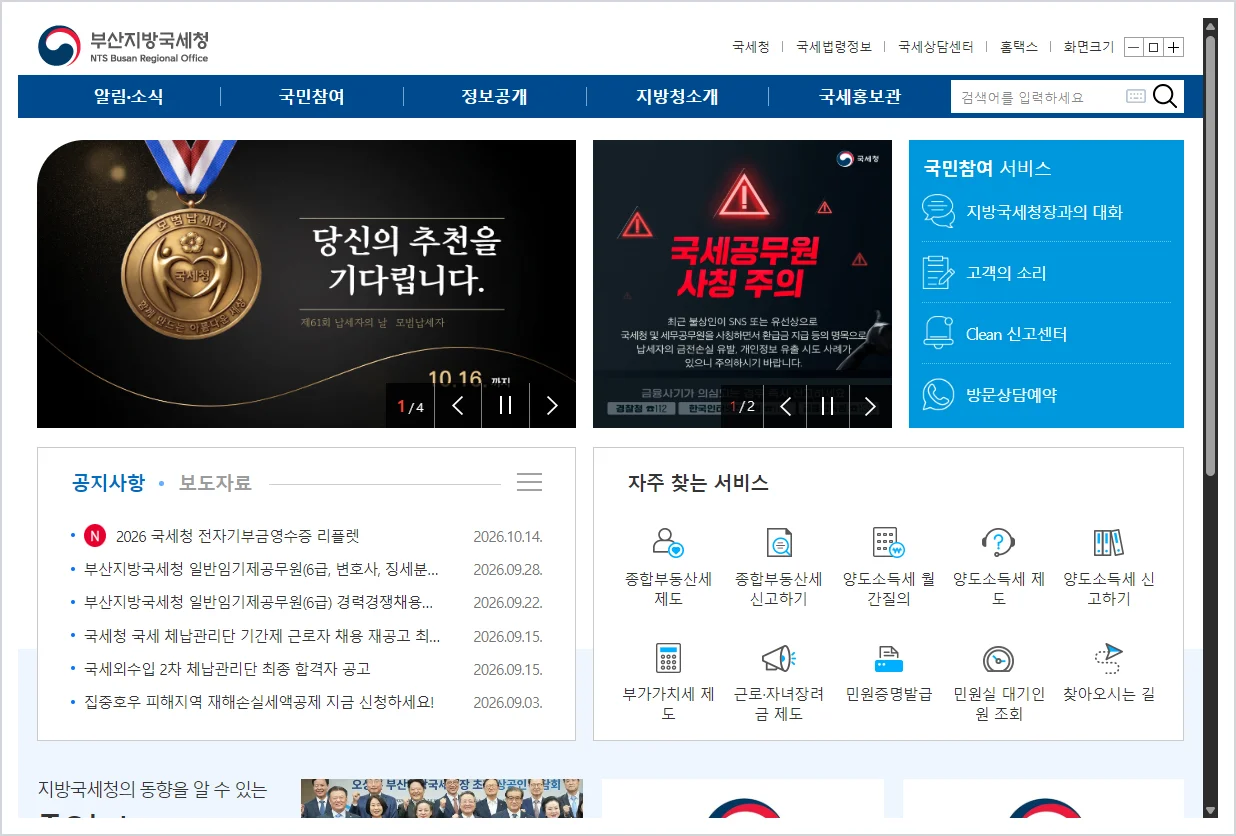
Task: Open 부가가치세 제도 calculator icon
Action: 668,658
